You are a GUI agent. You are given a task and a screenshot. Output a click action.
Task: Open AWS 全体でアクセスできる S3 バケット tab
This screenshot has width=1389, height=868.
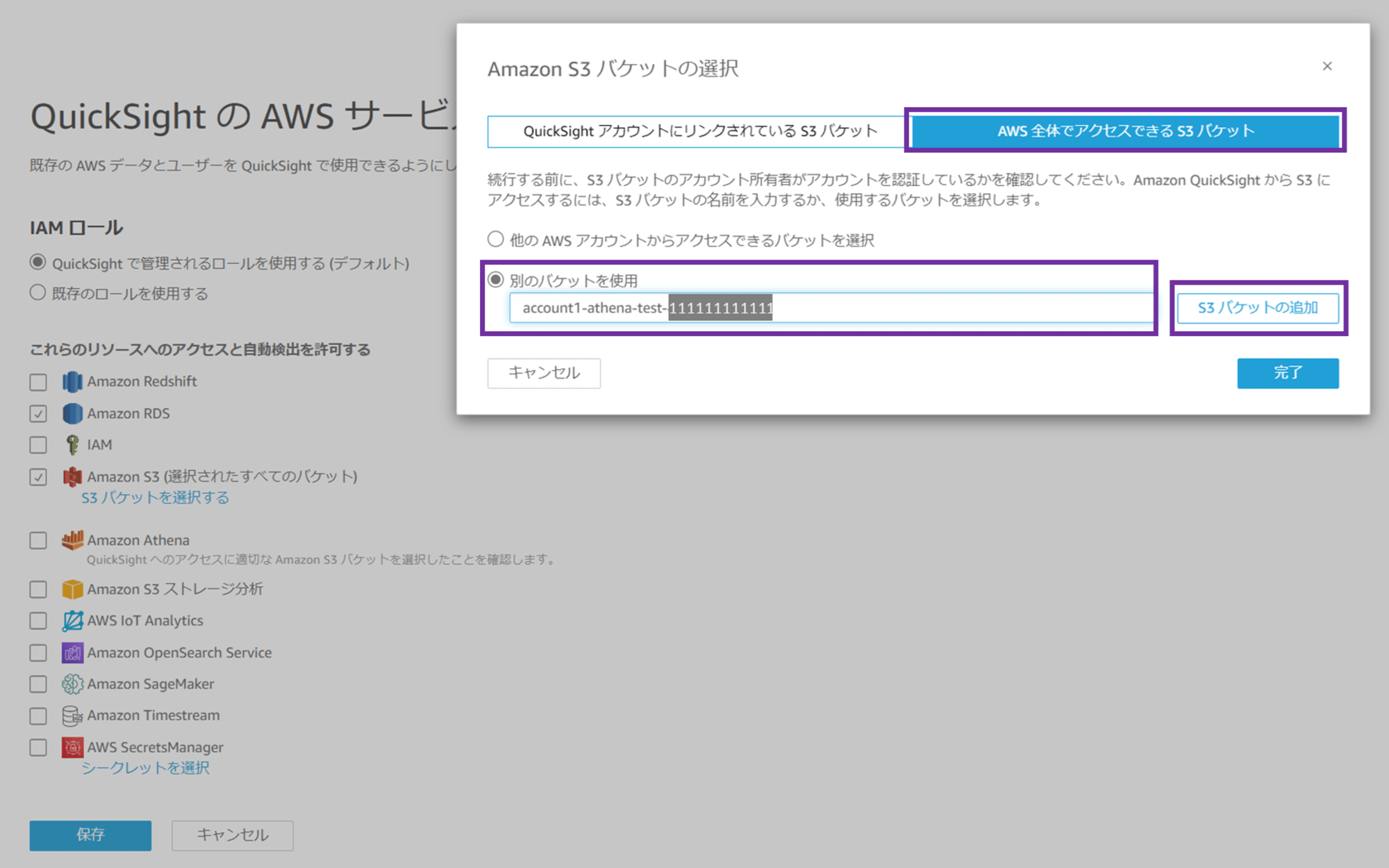pos(1126,131)
